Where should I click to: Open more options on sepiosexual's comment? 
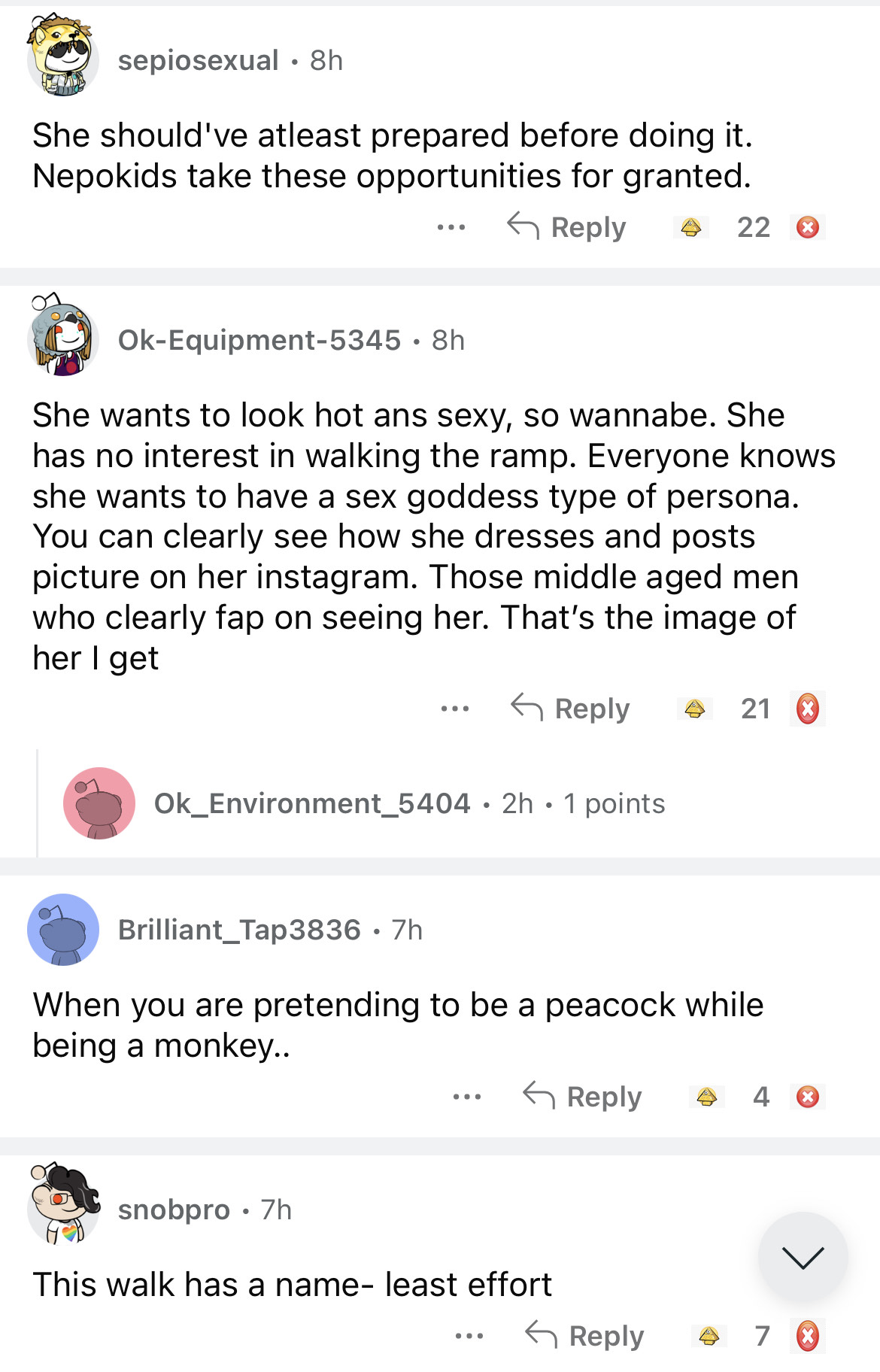coord(451,227)
